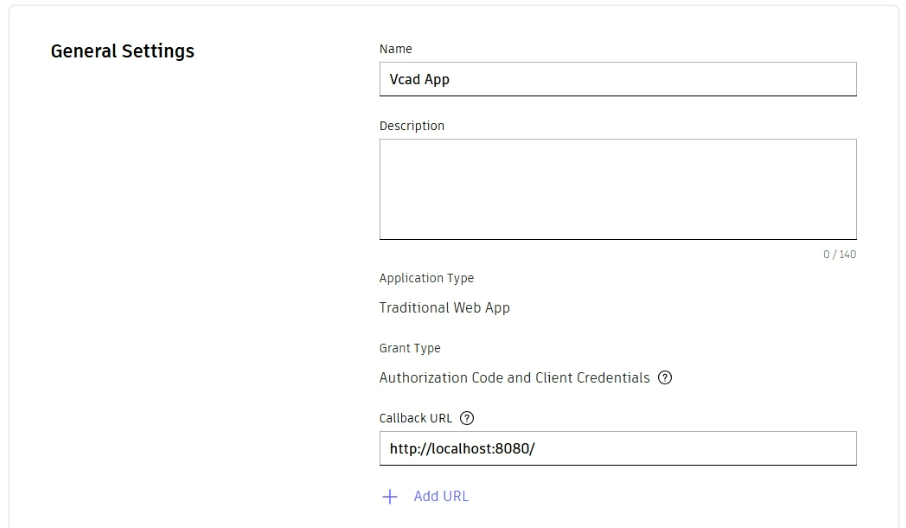Click the Application Type label
The width and height of the screenshot is (906, 528).
pyautogui.click(x=426, y=278)
